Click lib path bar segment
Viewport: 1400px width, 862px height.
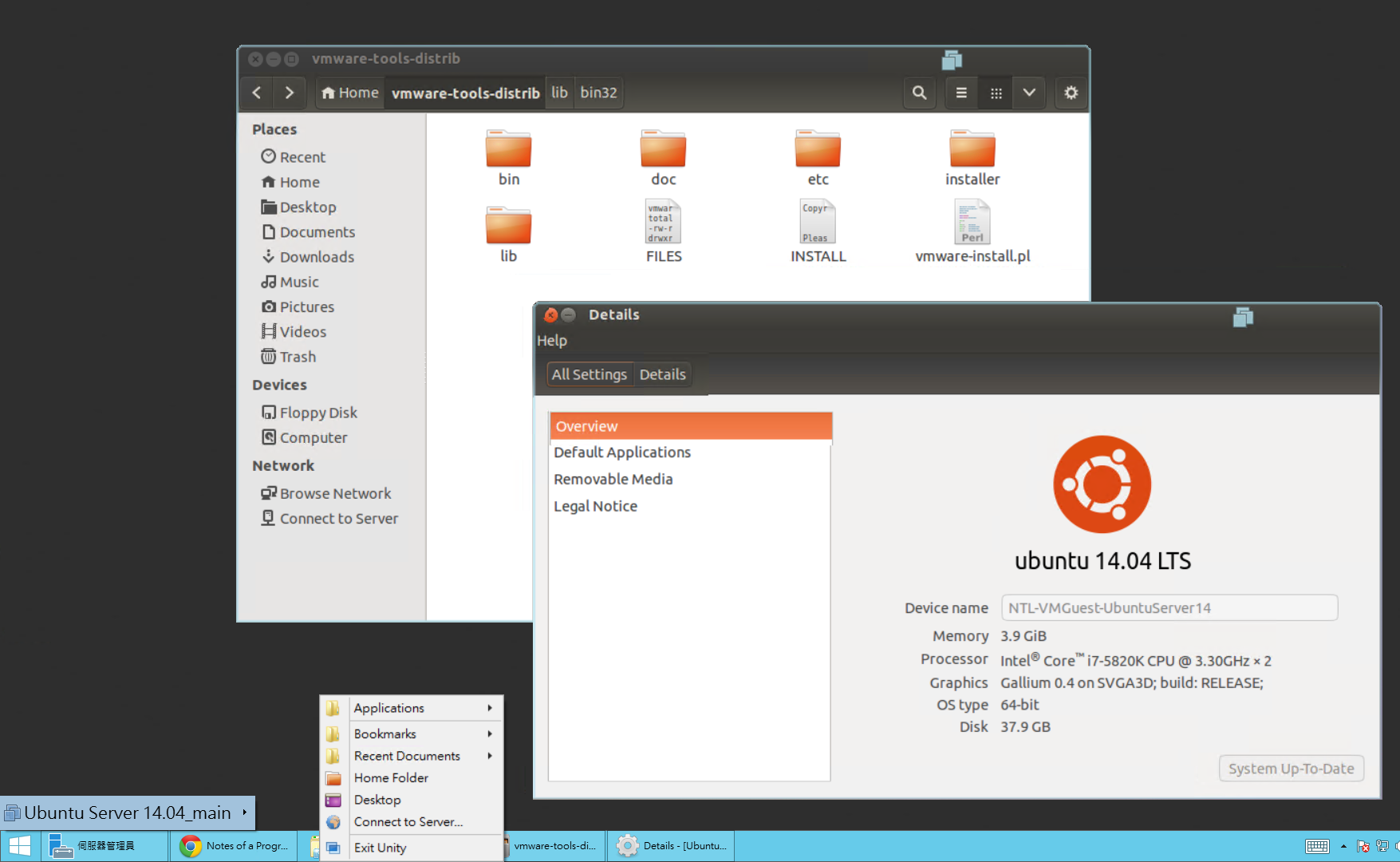[x=559, y=93]
